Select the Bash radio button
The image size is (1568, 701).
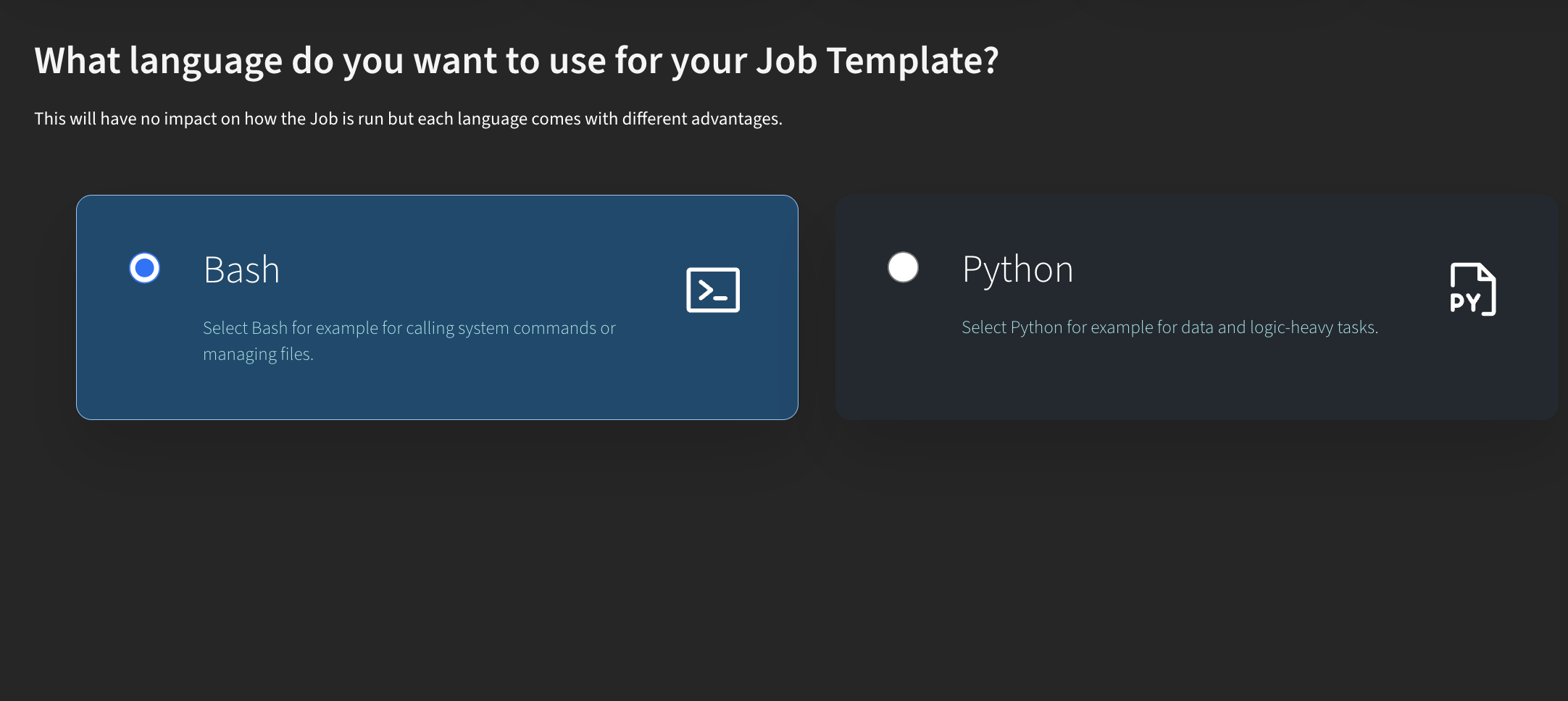coord(144,268)
